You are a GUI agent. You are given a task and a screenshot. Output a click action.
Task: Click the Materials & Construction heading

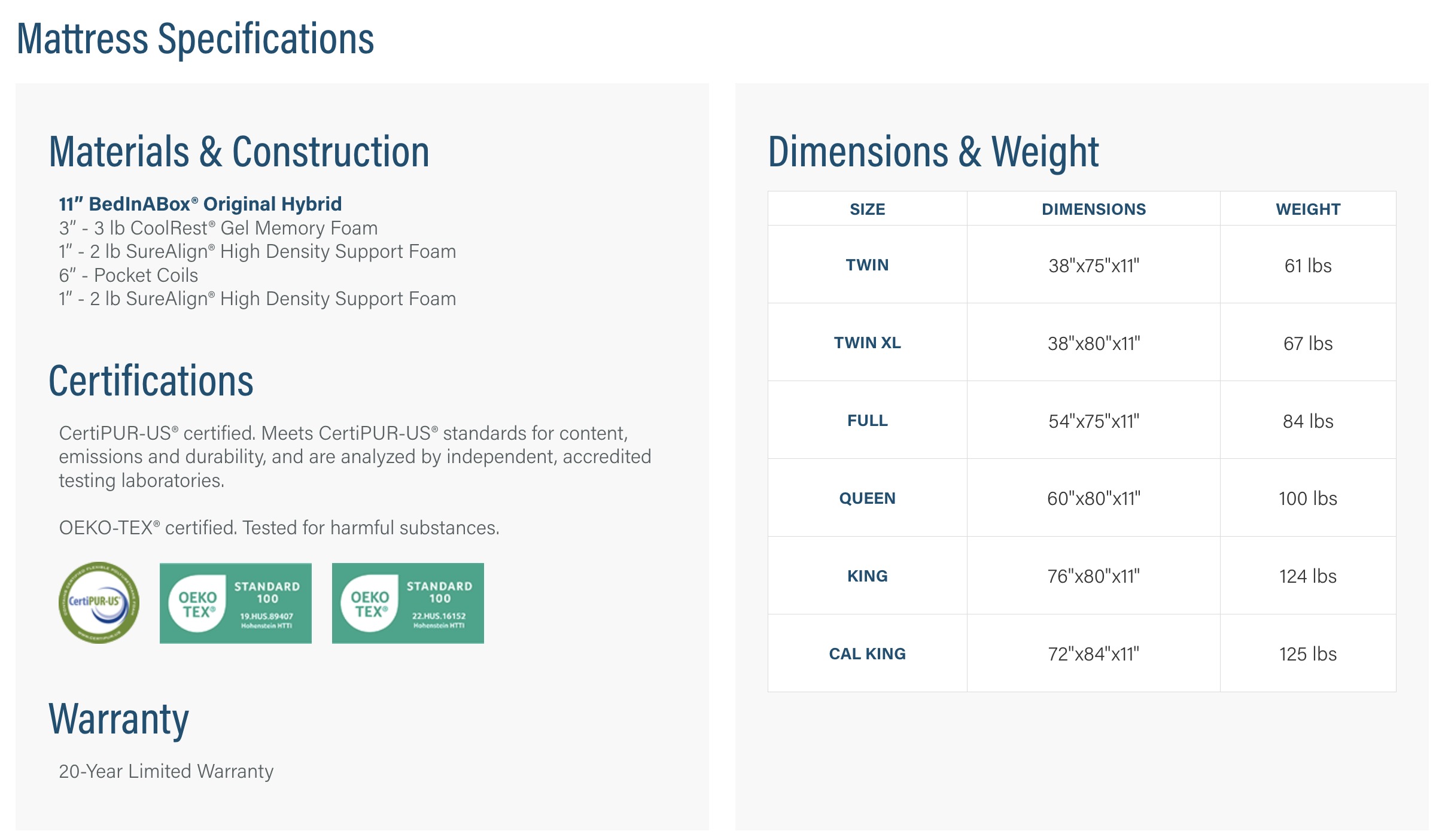[x=239, y=152]
